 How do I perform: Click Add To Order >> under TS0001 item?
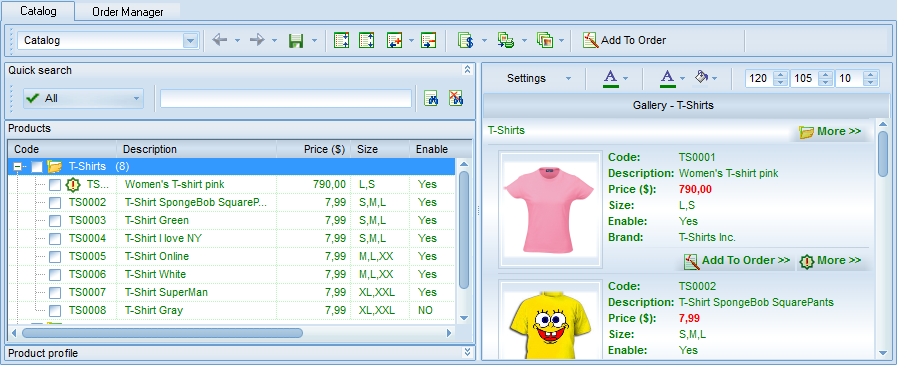737,261
